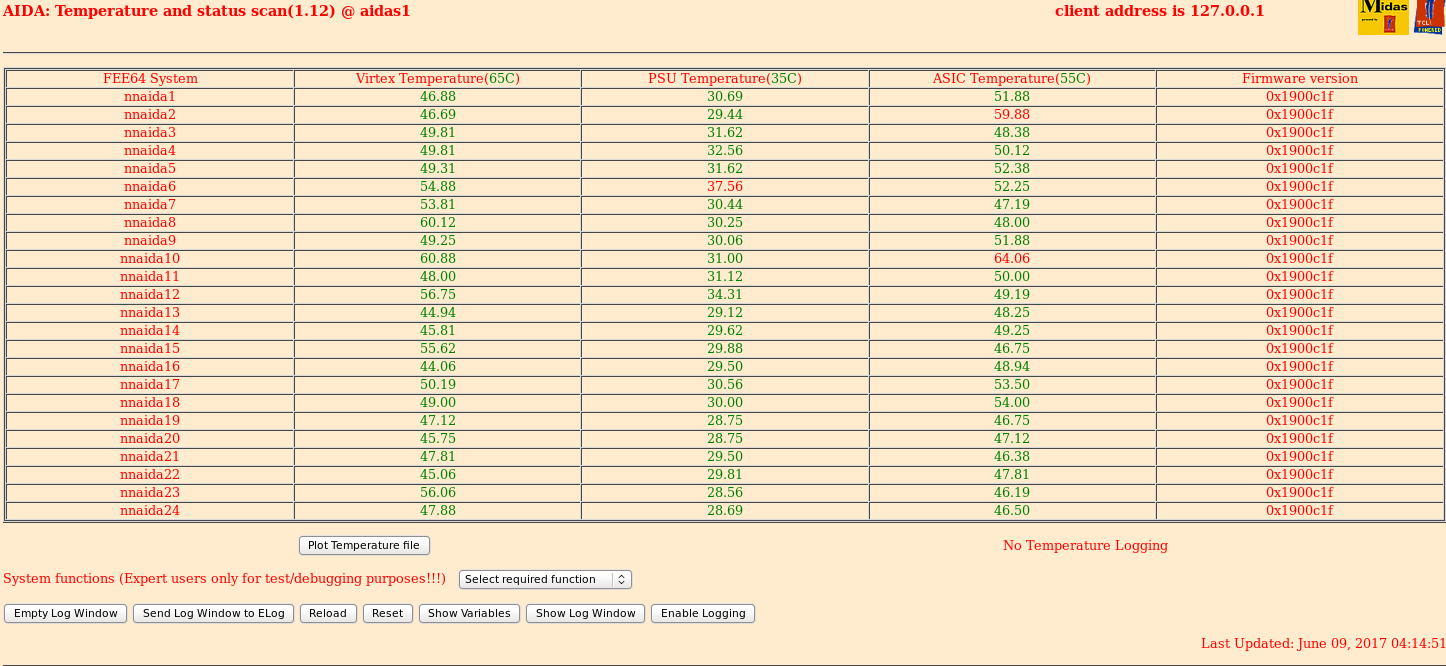Select nnaida24 row name cell
Viewport: 1446px width, 666px height.
tap(150, 511)
